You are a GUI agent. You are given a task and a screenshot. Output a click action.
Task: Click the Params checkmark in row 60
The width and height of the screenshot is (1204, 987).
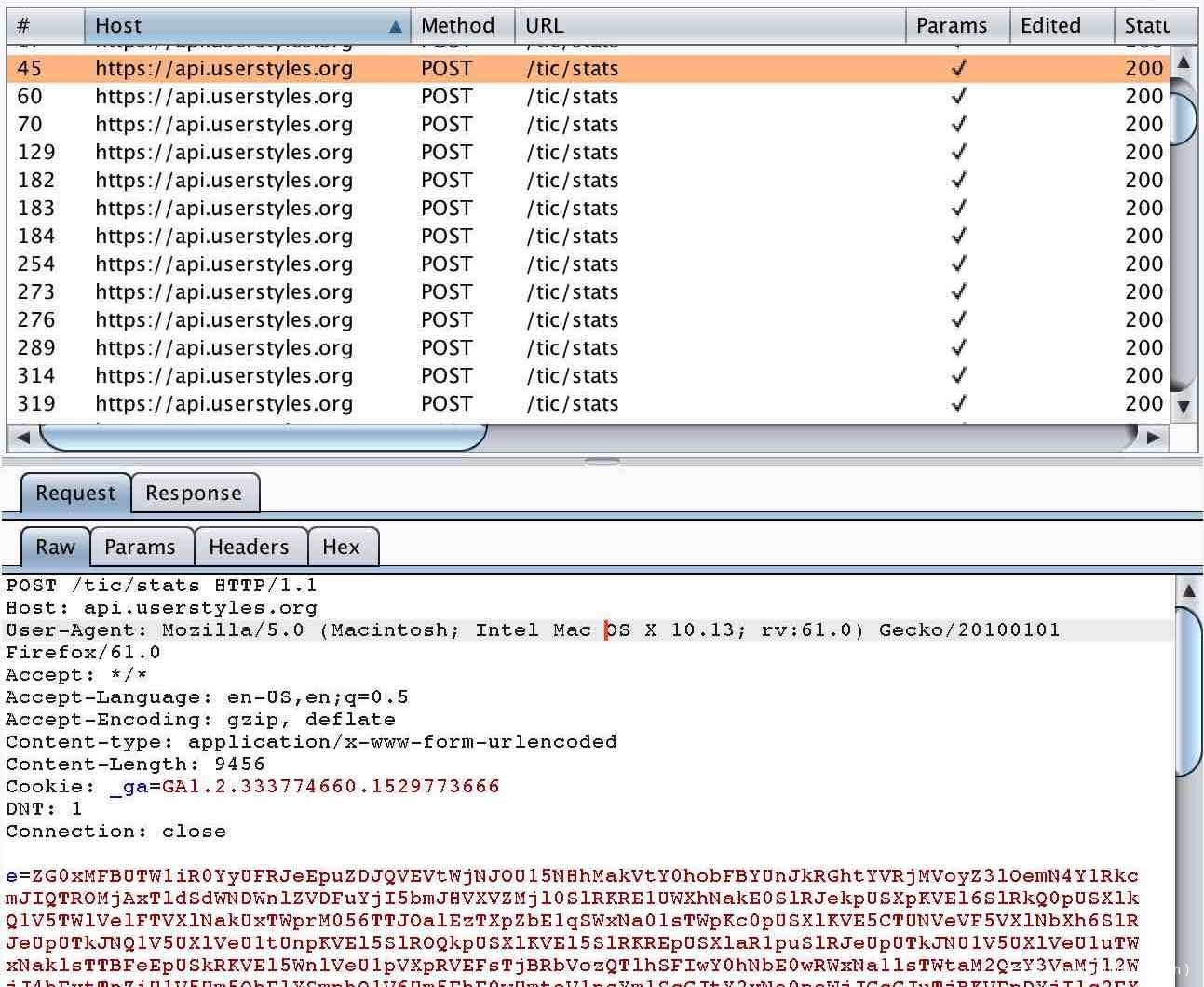[958, 97]
